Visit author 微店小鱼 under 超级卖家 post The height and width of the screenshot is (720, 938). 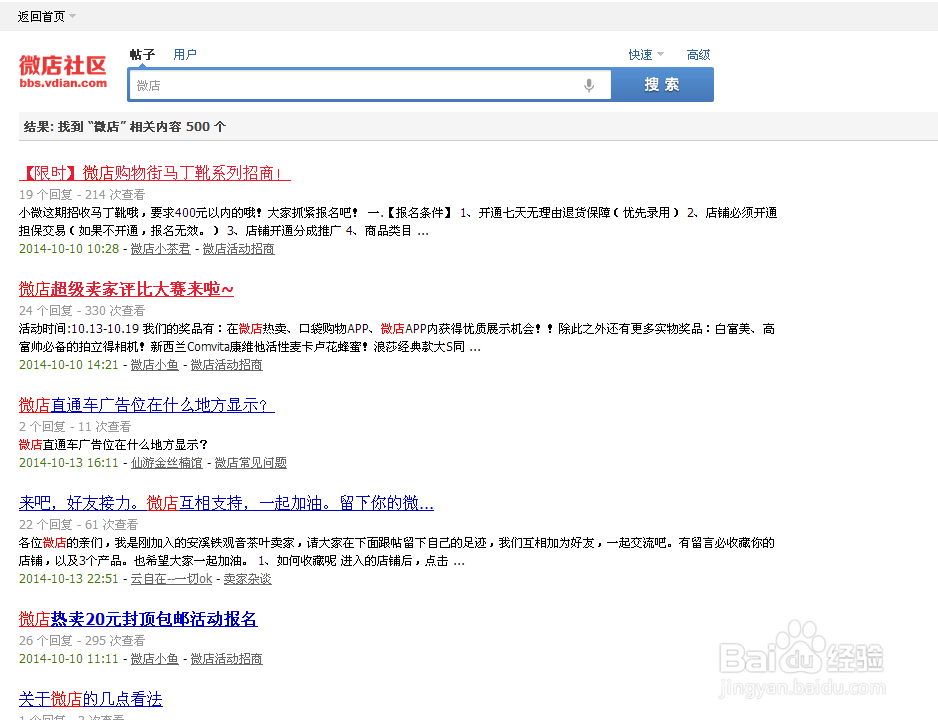[154, 365]
